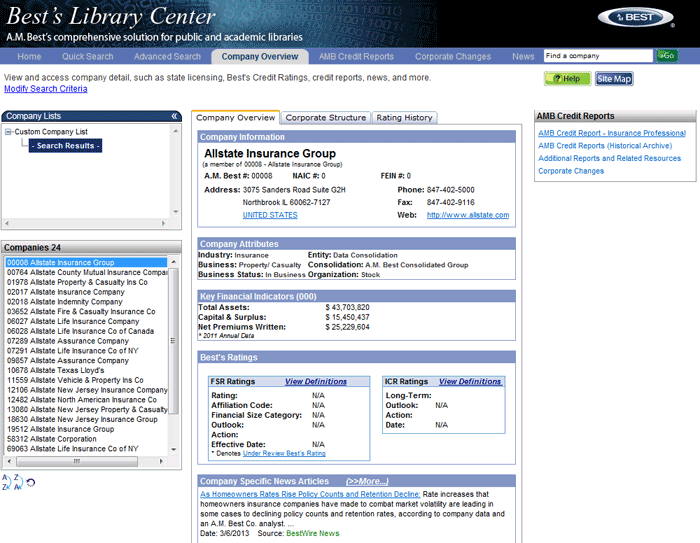The height and width of the screenshot is (543, 700).
Task: Go to the Home menu
Action: [x=29, y=56]
